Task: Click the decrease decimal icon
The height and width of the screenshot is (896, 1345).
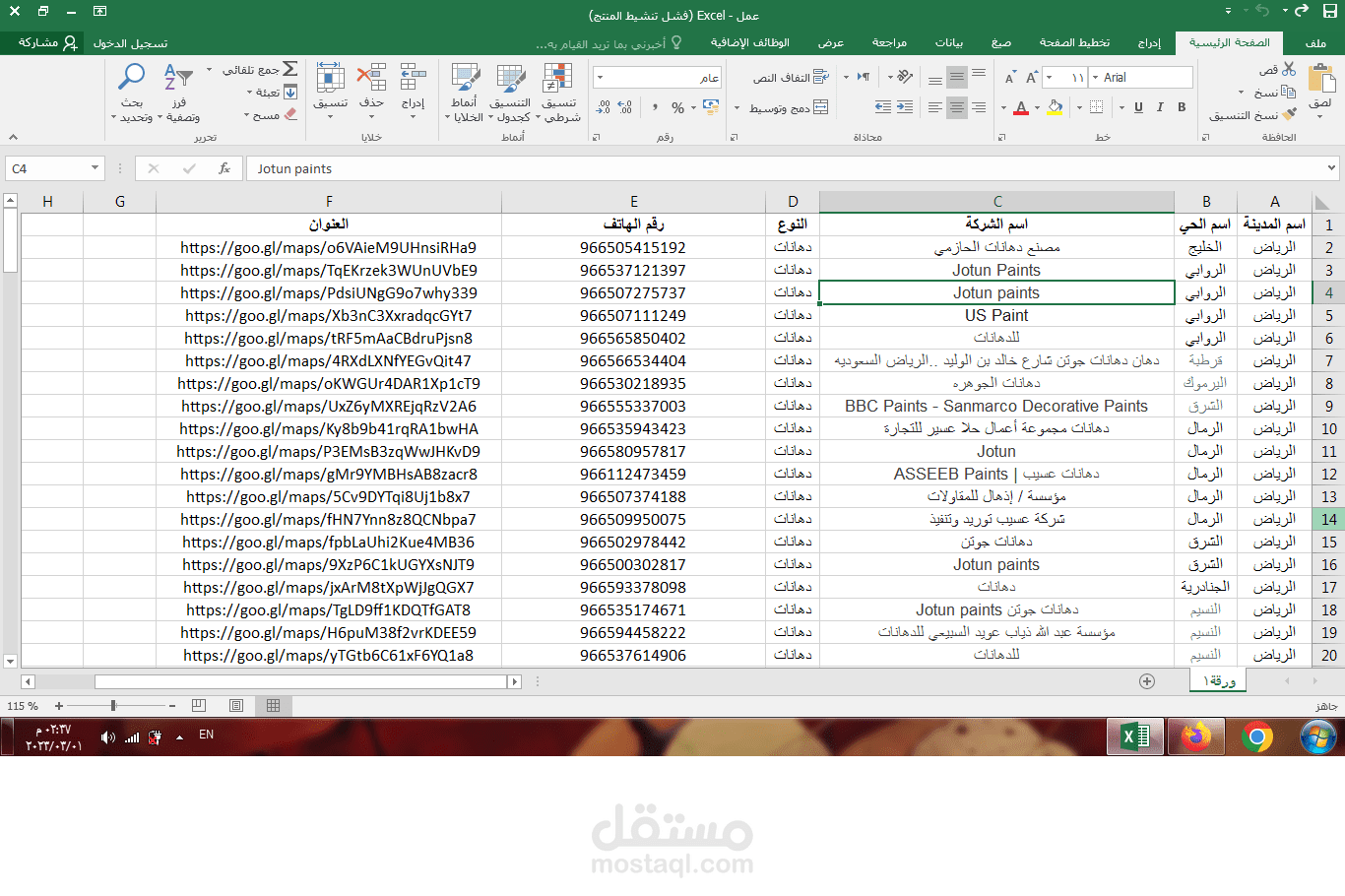Action: click(604, 107)
